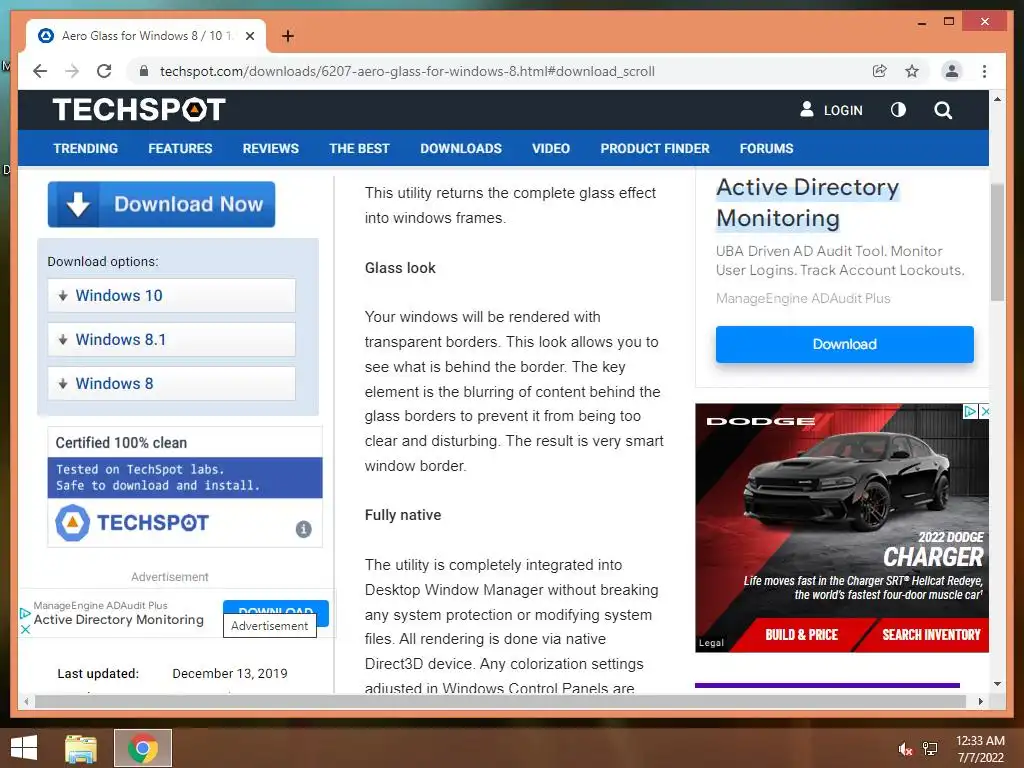Click the scroll up arrow
The height and width of the screenshot is (768, 1024).
pos(997,99)
